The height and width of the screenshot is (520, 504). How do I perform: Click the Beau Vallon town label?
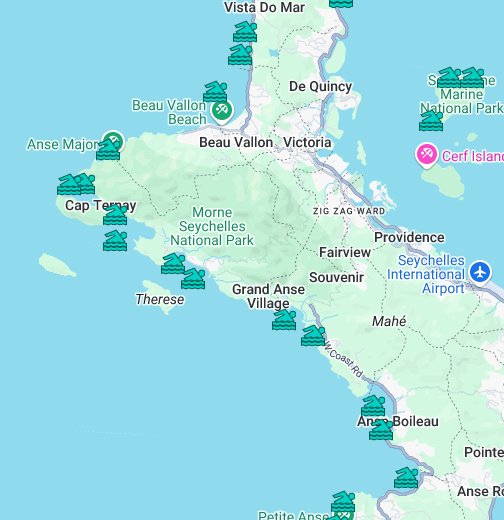click(x=236, y=142)
